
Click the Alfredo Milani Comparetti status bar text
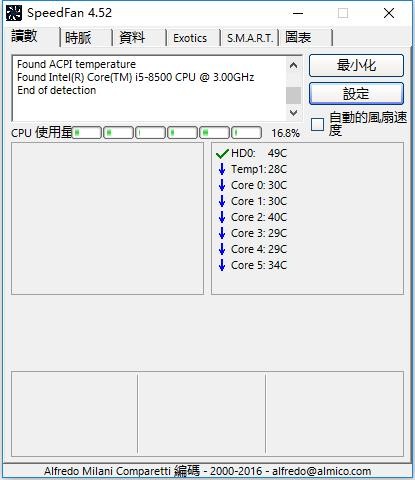[x=207, y=471]
